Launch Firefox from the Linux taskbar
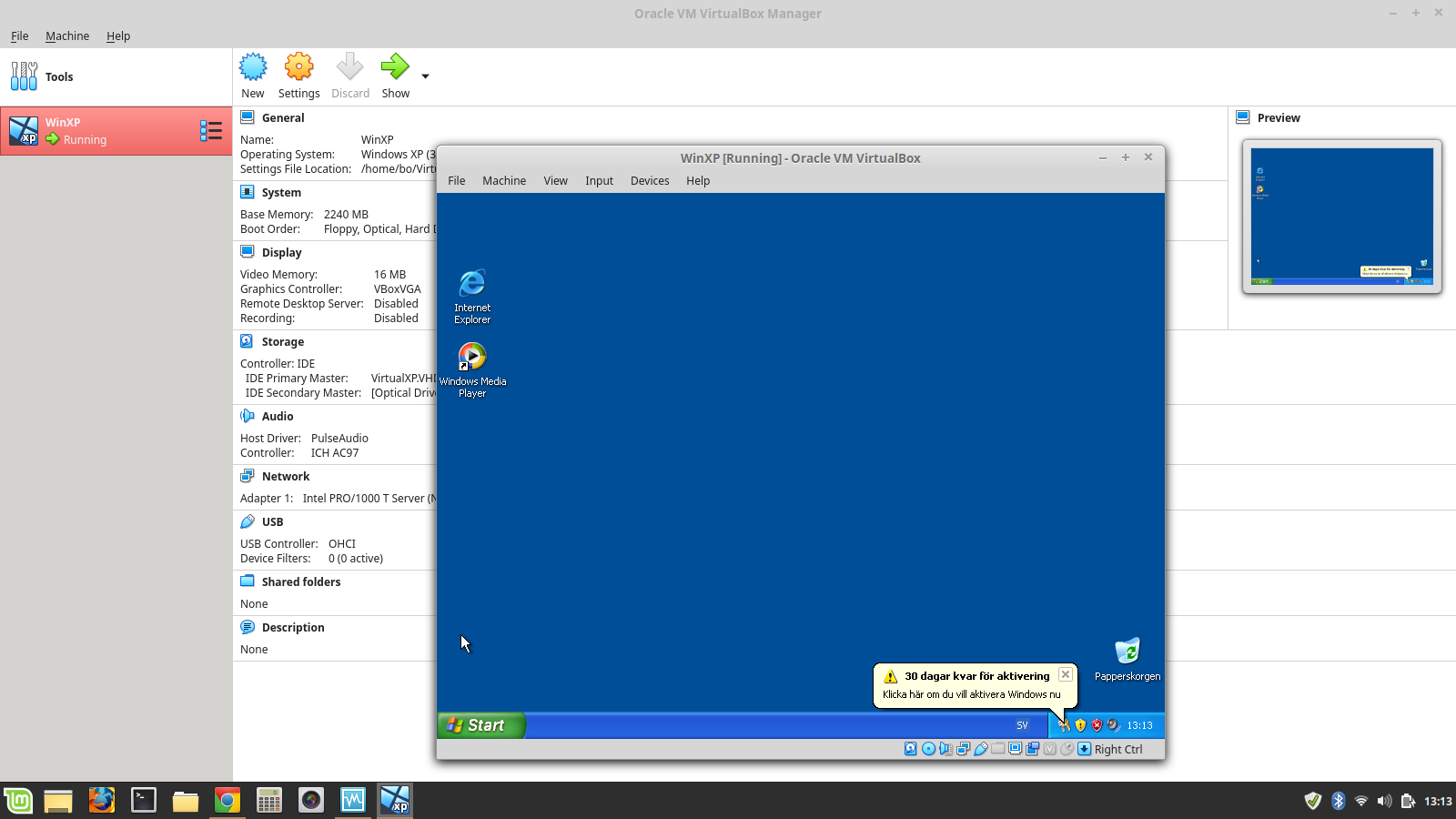Screen dimensions: 1456x819 [101, 801]
